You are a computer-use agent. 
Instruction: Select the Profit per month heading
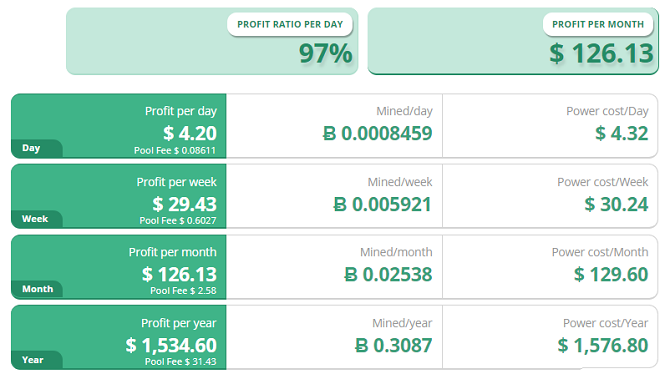(173, 252)
